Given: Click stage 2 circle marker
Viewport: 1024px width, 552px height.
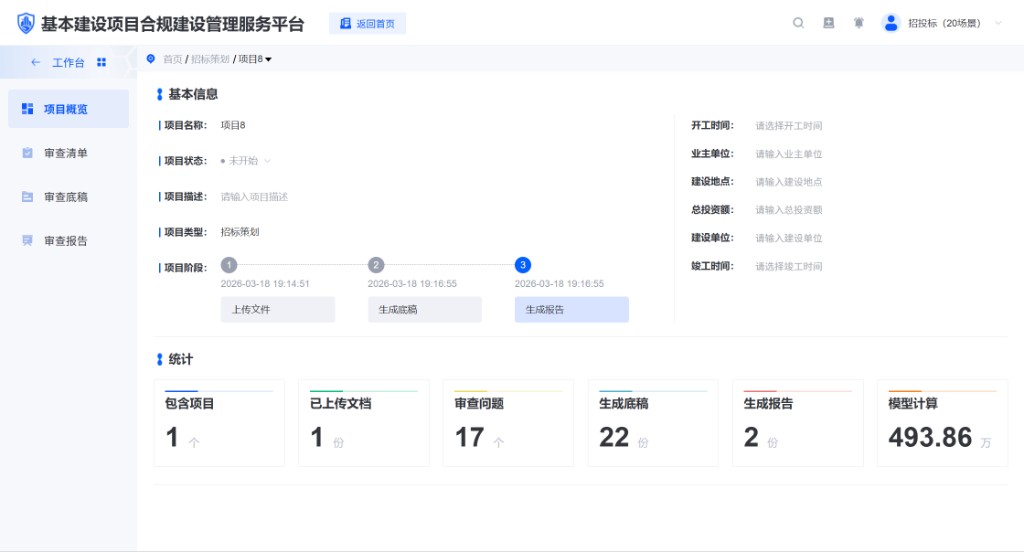Looking at the screenshot, I should 376,265.
